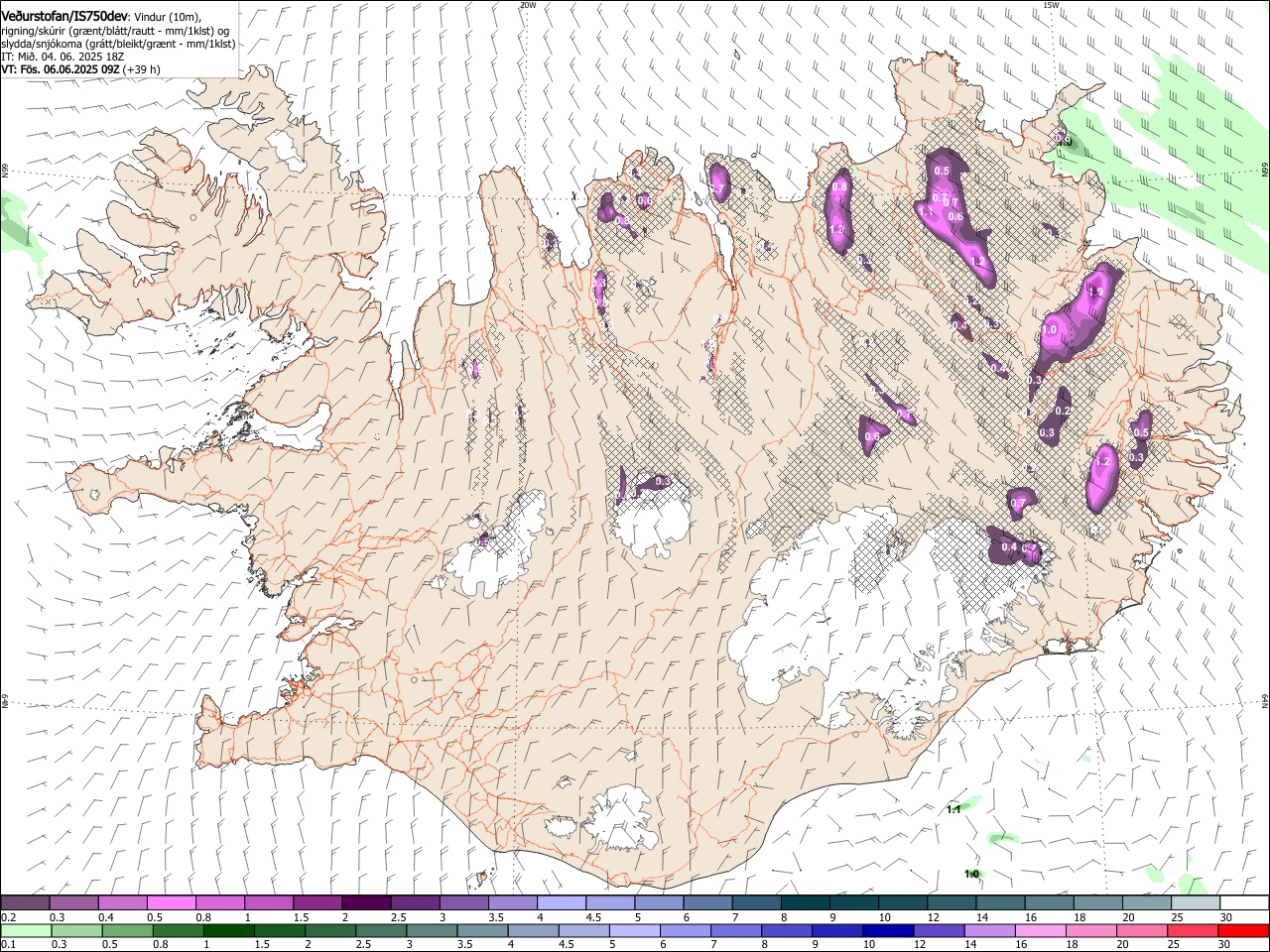Click the 'rigning/skúrir' legend description line
Screen dimensions: 1270x952
[115, 31]
